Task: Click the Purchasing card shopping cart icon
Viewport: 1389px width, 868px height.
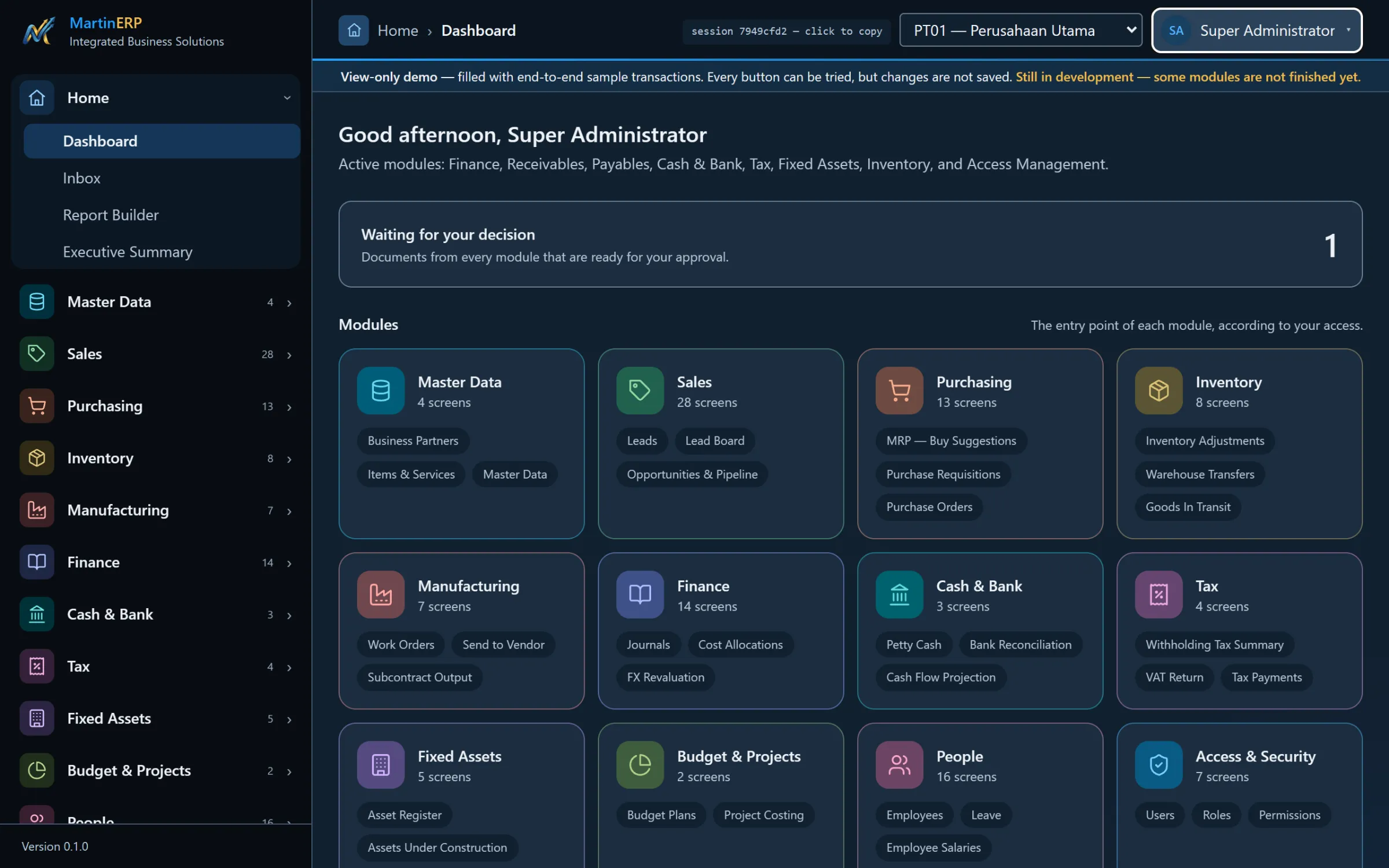Action: point(899,391)
